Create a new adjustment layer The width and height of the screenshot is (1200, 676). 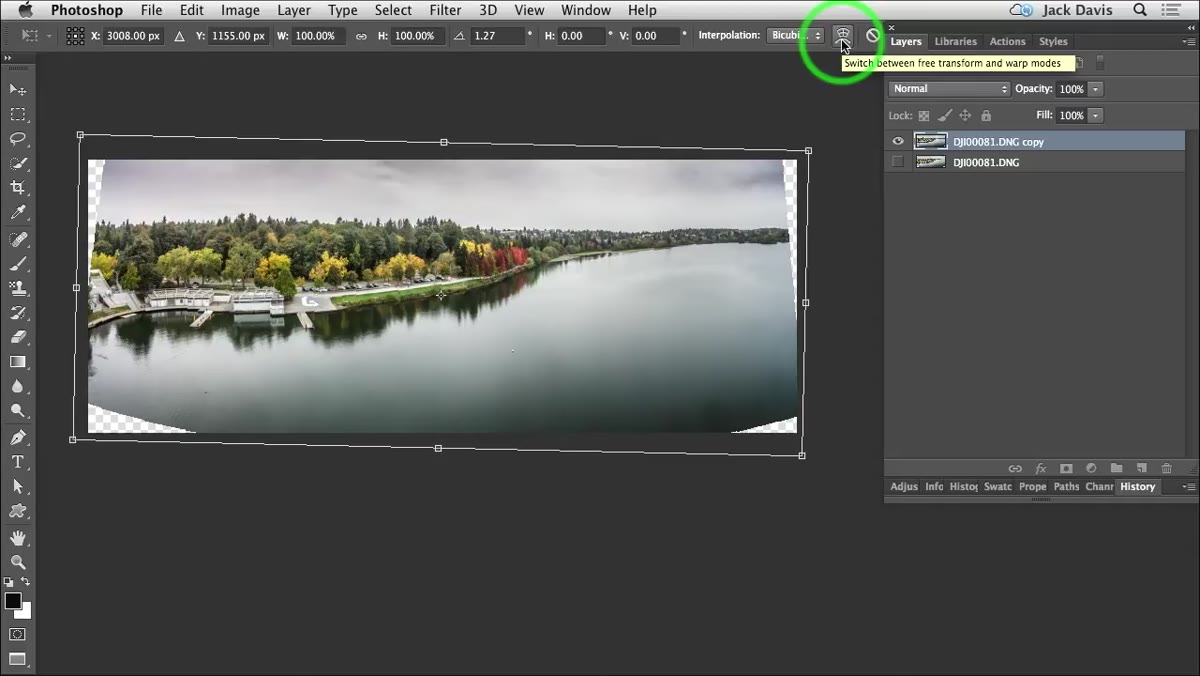point(1091,468)
